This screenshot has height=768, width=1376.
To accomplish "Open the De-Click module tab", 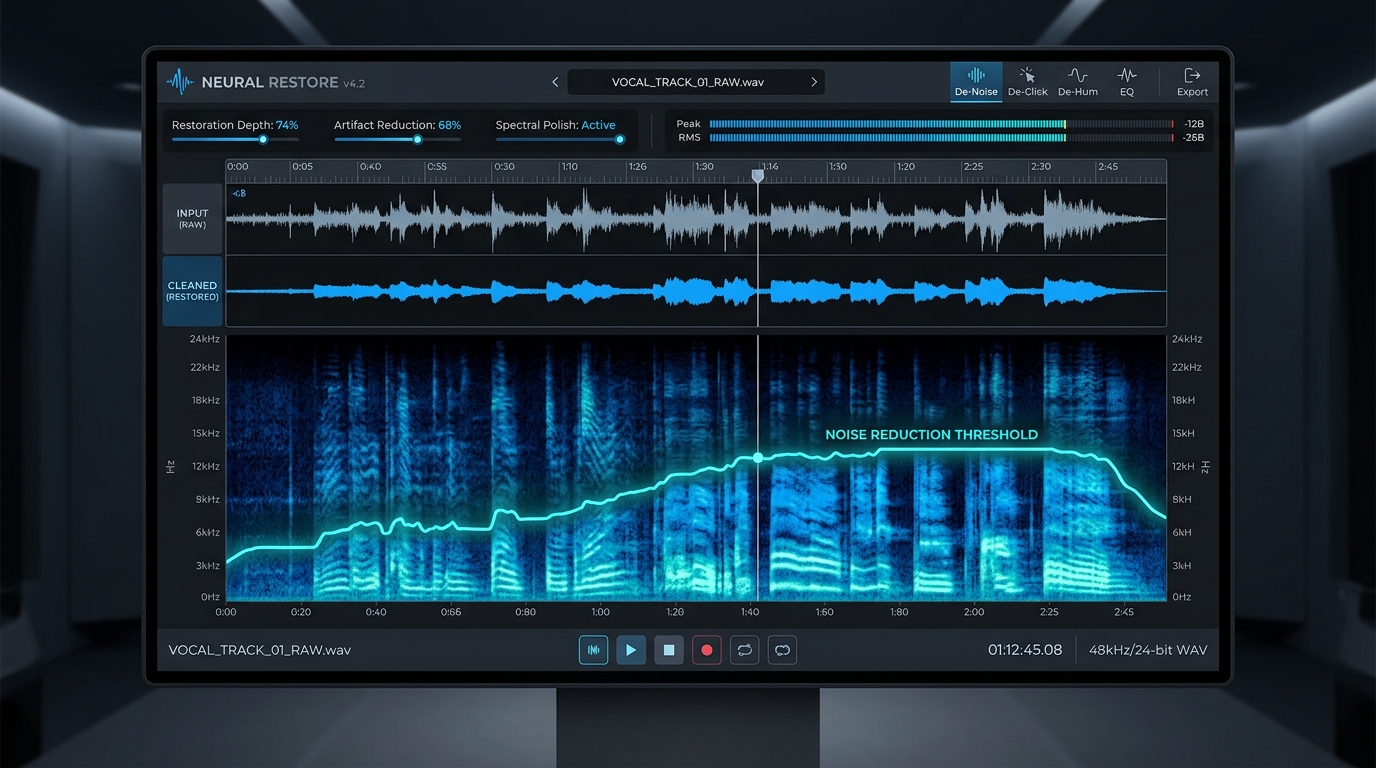I will tap(1027, 82).
